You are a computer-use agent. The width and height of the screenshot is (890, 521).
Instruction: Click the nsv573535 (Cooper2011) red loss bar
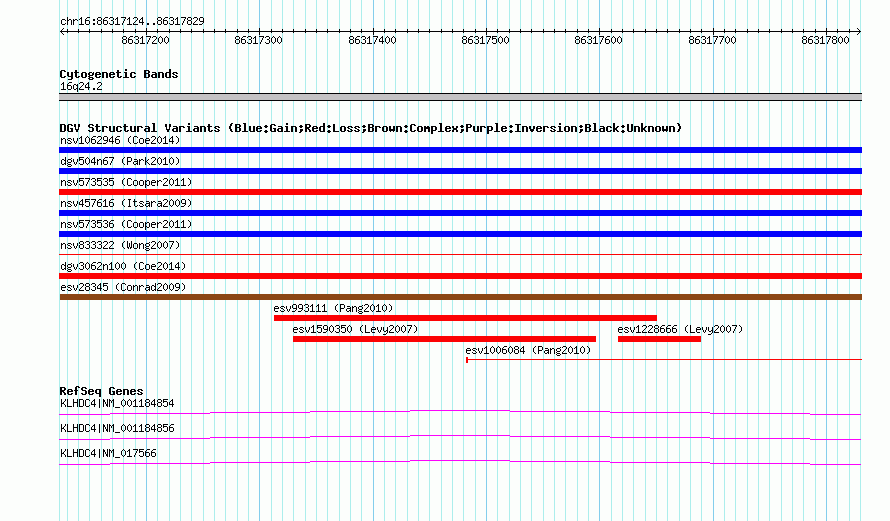pos(460,192)
